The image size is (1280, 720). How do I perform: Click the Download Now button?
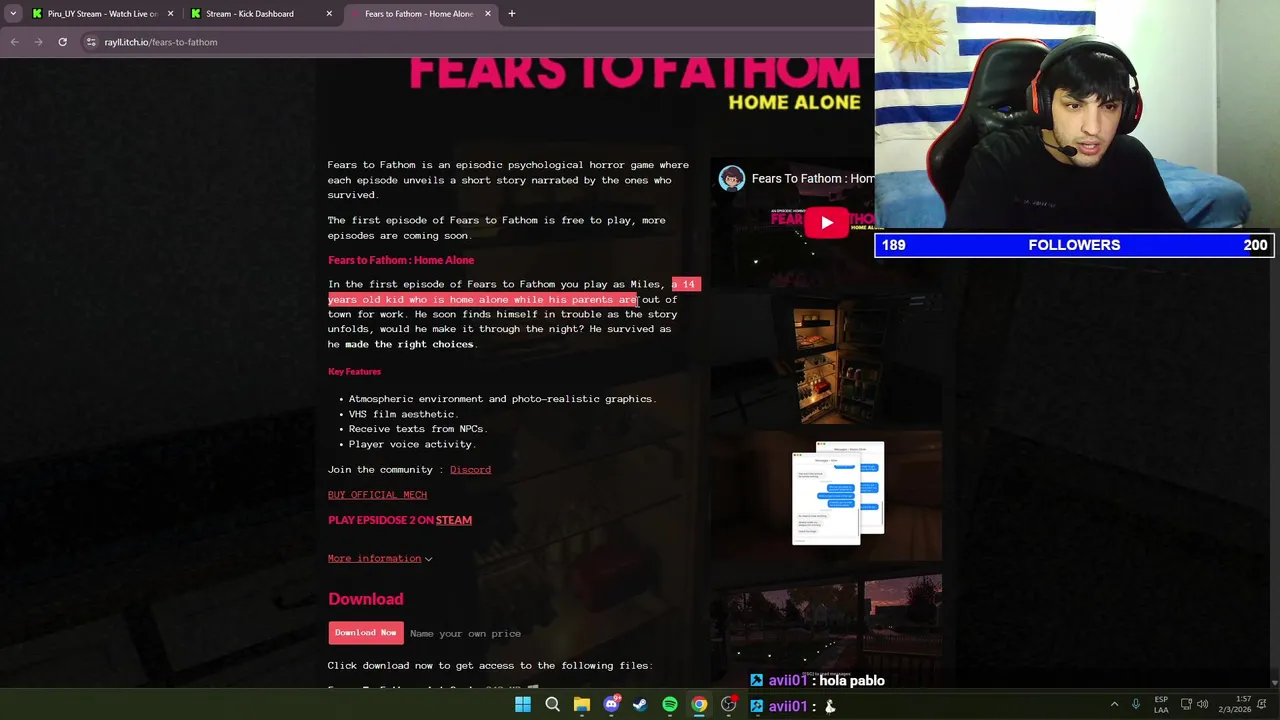pos(365,633)
